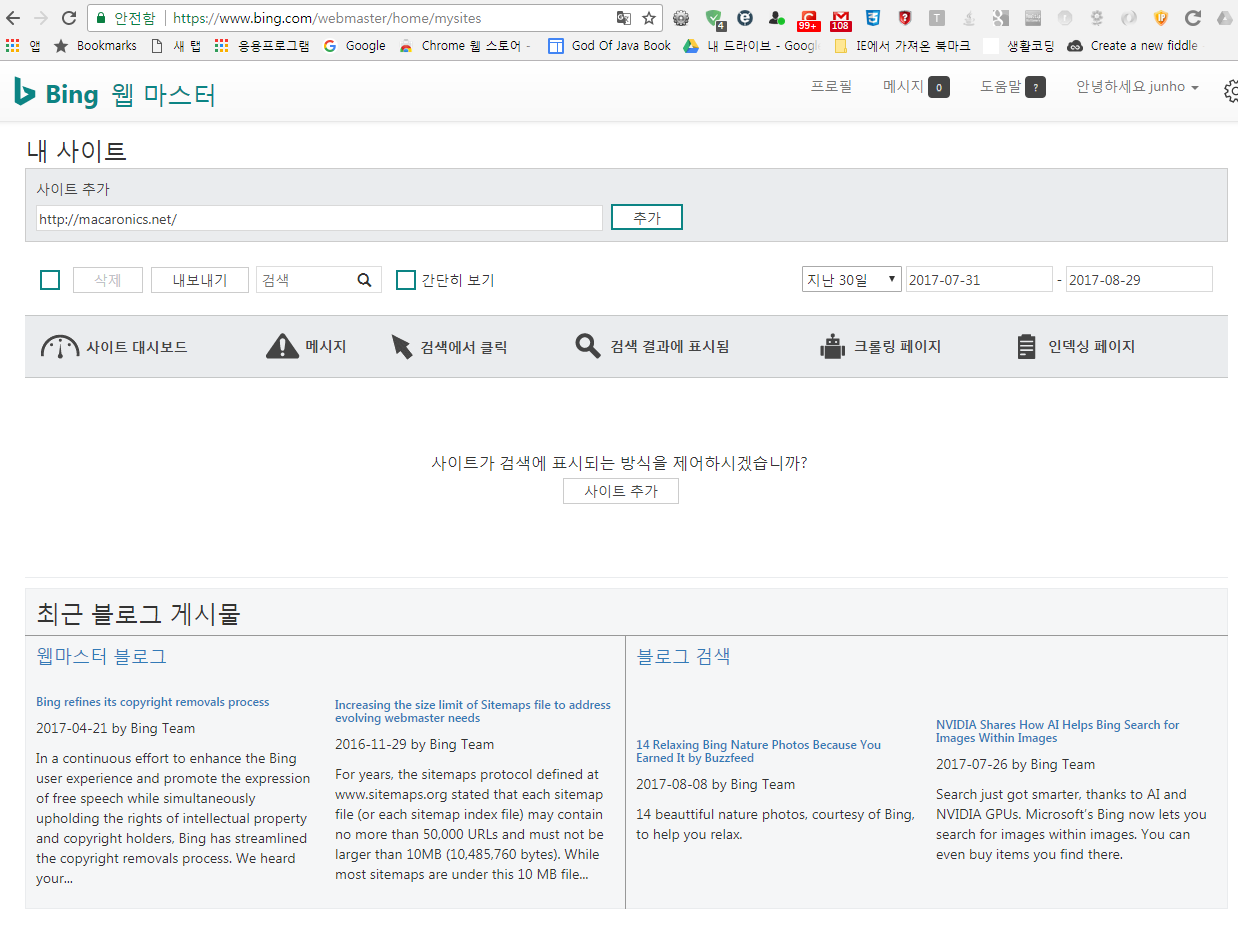Bookmark this page with the star icon

648,17
